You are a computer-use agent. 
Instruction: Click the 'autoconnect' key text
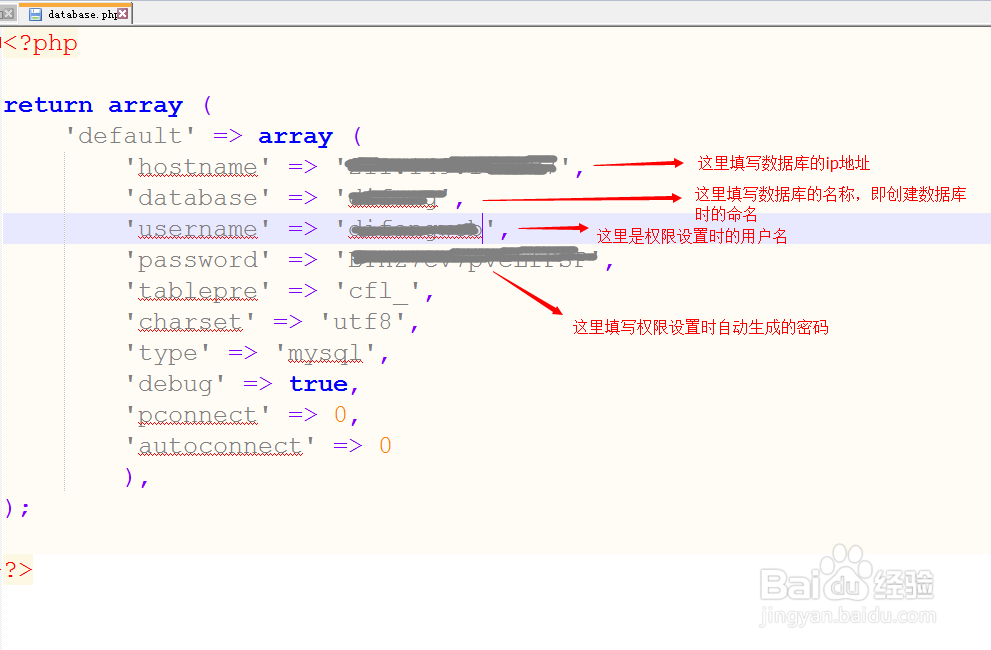[x=220, y=446]
